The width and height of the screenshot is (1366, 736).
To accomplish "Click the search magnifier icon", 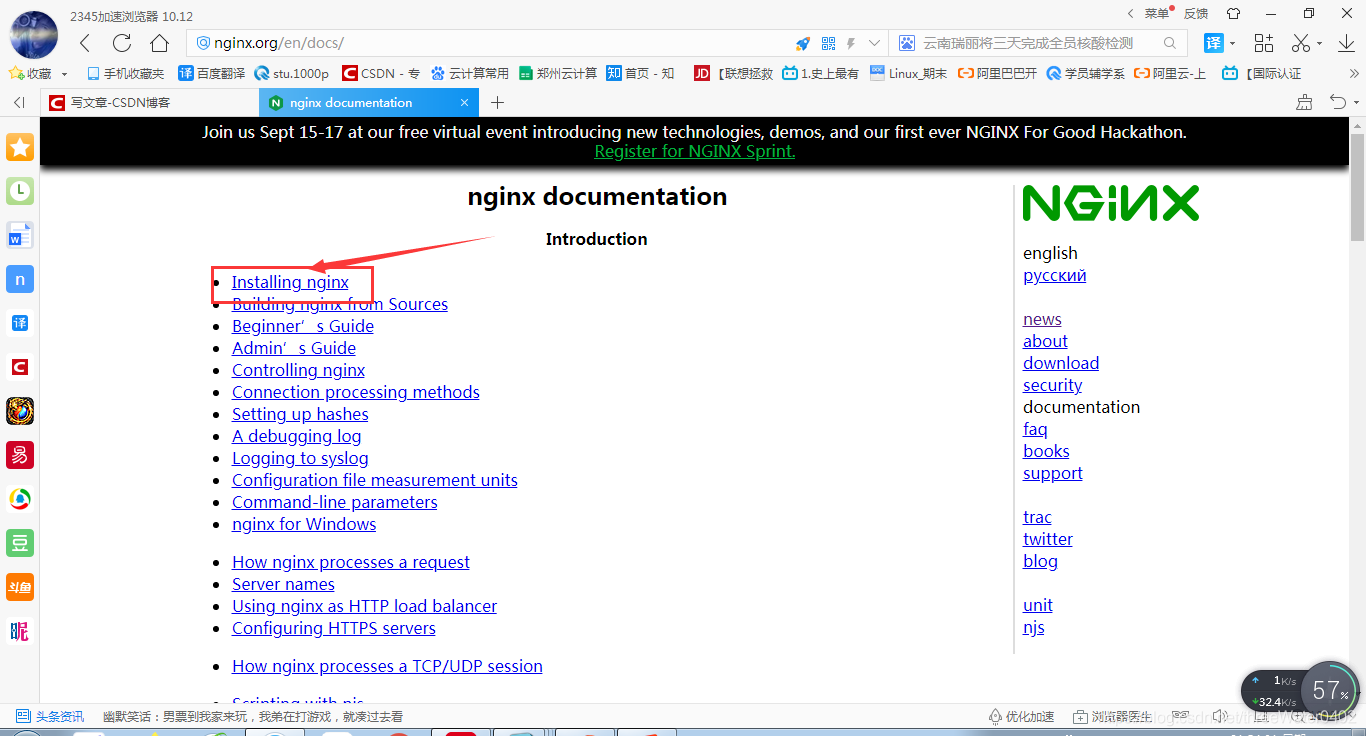I will pyautogui.click(x=1170, y=43).
